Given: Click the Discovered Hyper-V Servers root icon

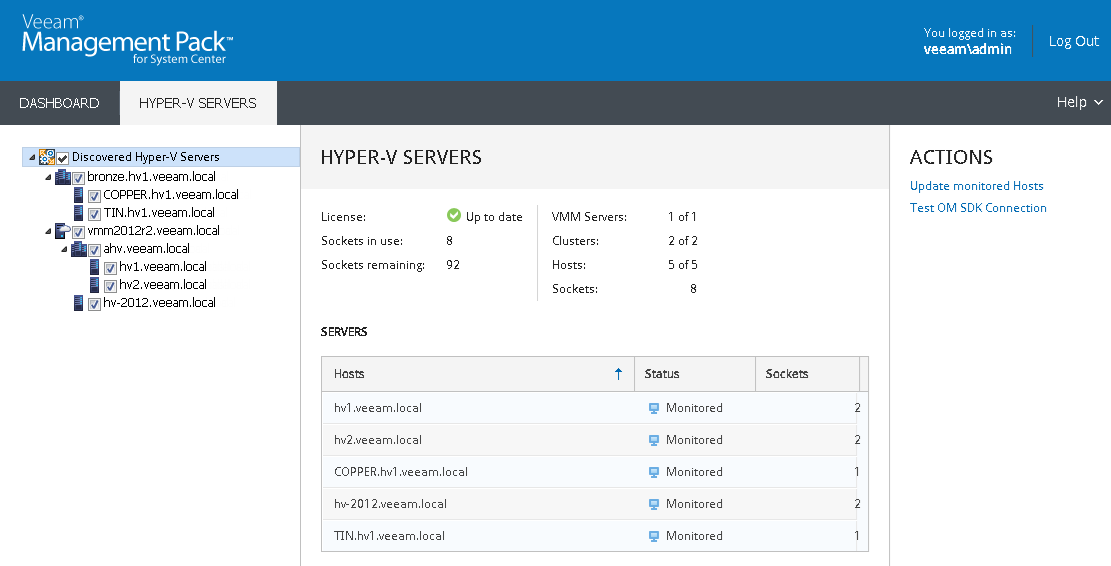Looking at the screenshot, I should click(x=47, y=157).
